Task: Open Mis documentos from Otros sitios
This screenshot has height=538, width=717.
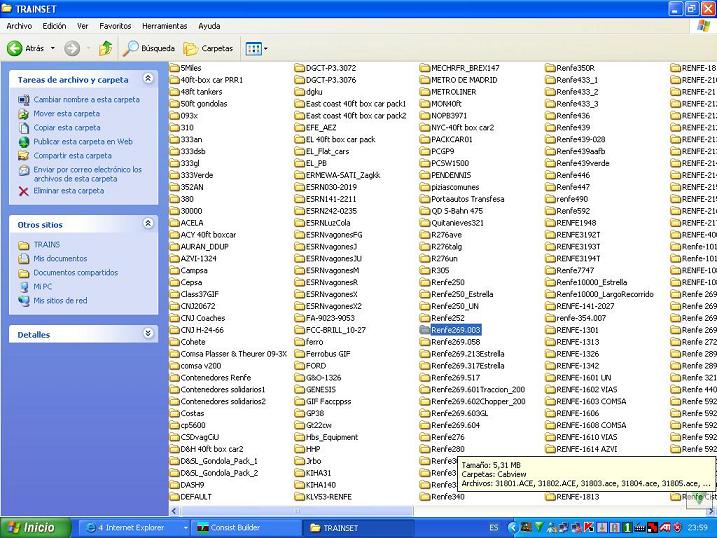Action: (60, 258)
